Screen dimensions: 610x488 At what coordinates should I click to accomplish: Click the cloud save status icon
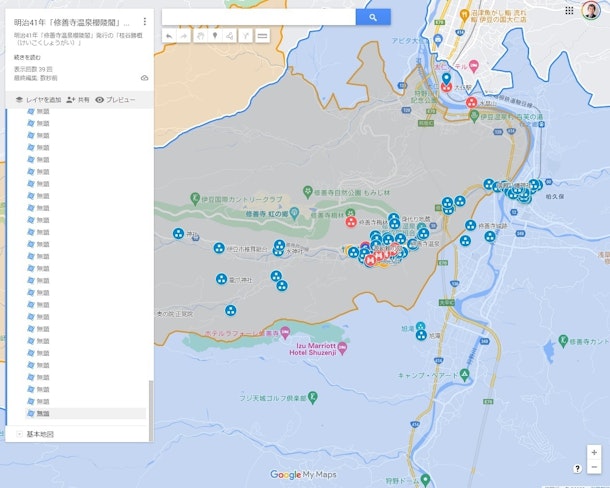[144, 77]
